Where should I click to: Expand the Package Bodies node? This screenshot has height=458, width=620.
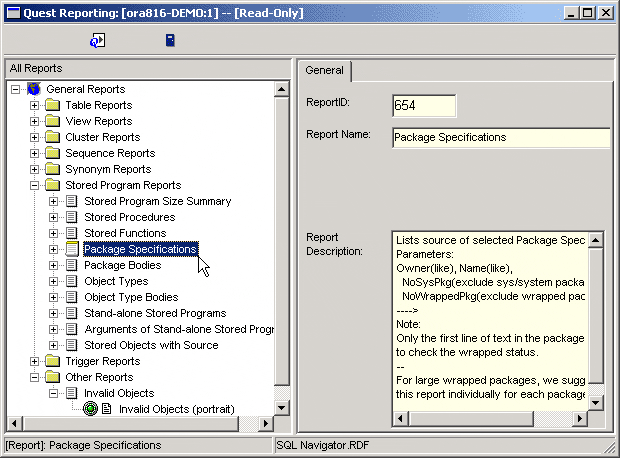tap(53, 265)
